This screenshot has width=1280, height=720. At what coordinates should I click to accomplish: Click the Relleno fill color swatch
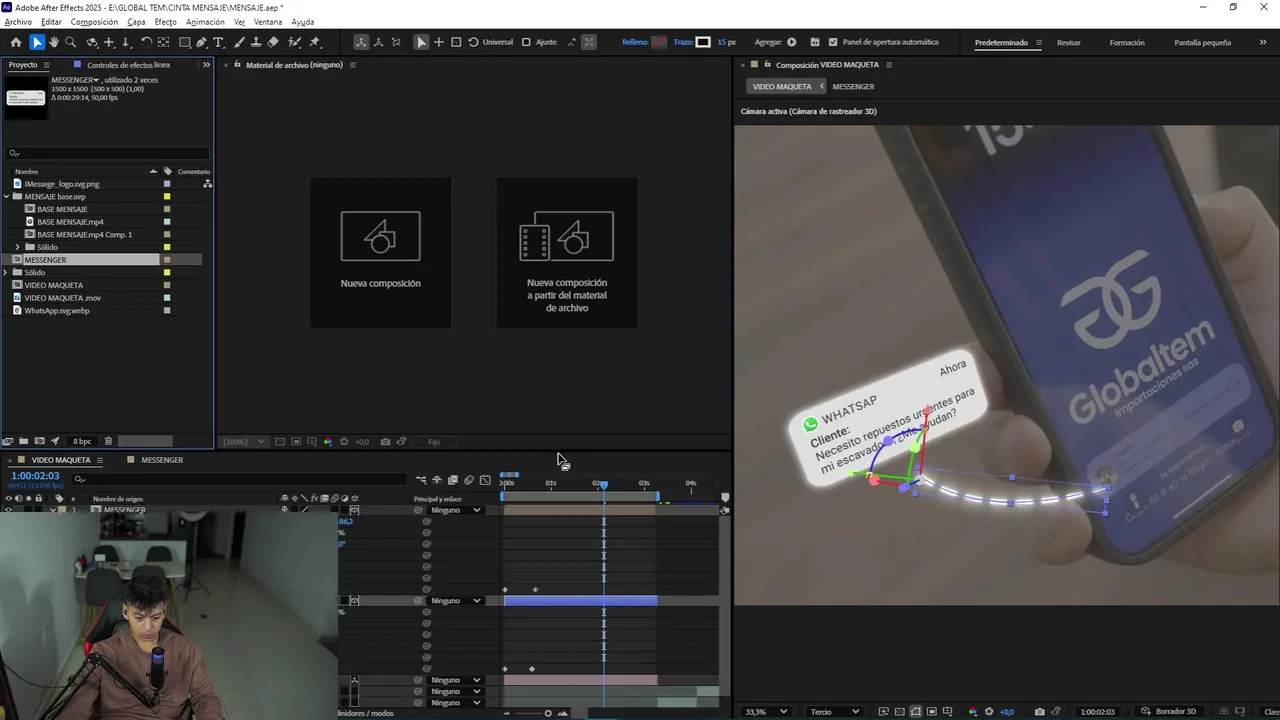pyautogui.click(x=659, y=42)
